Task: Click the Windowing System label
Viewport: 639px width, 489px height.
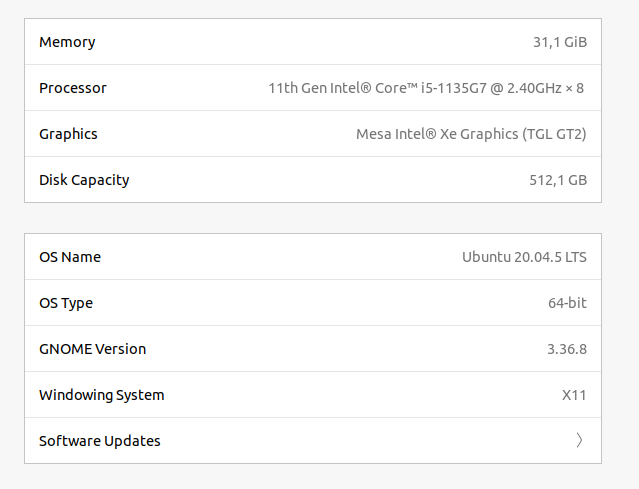Action: (x=102, y=395)
